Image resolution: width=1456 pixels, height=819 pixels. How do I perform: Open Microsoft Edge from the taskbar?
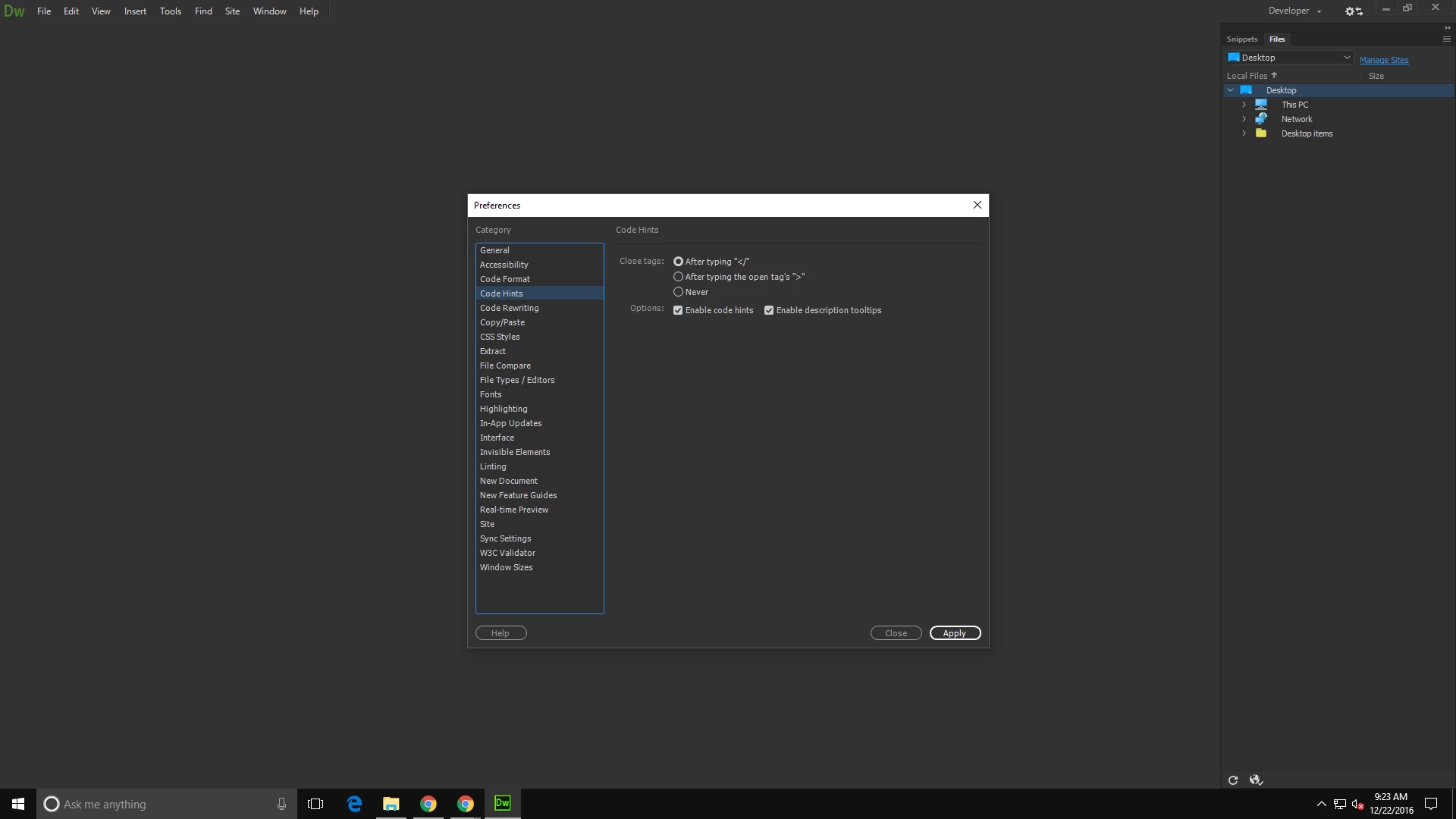354,804
